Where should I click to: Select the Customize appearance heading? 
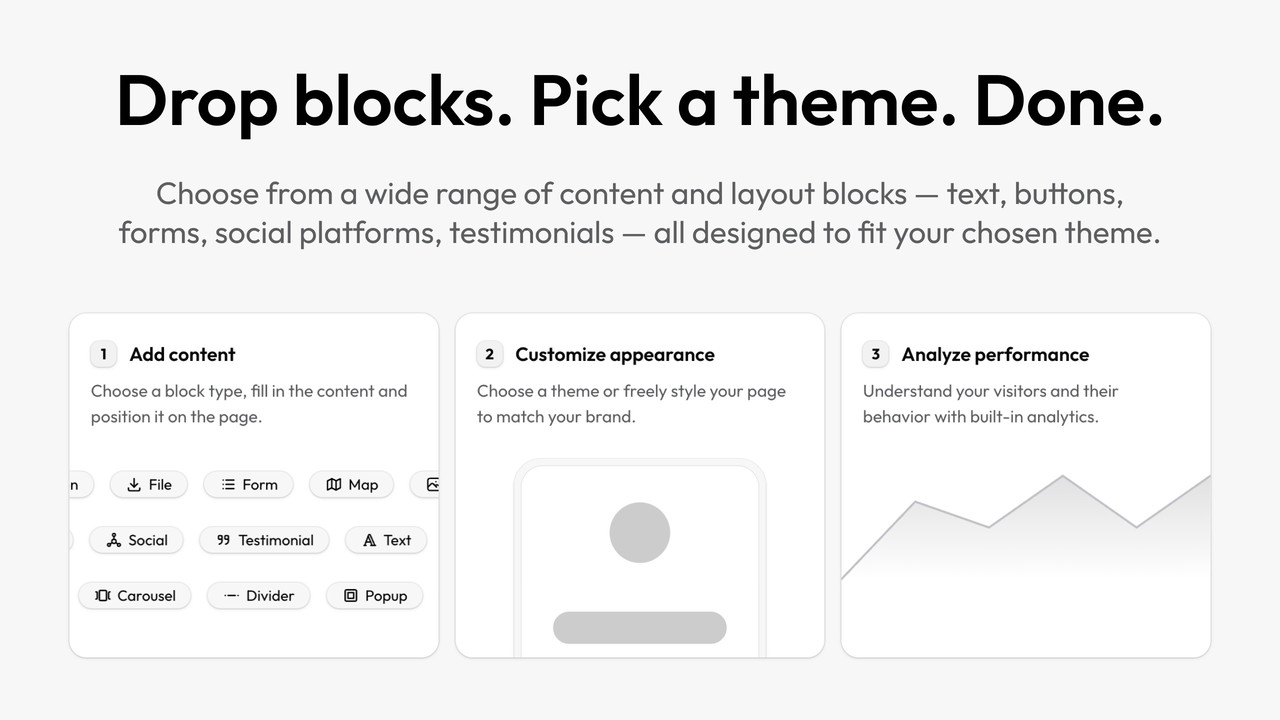point(614,354)
